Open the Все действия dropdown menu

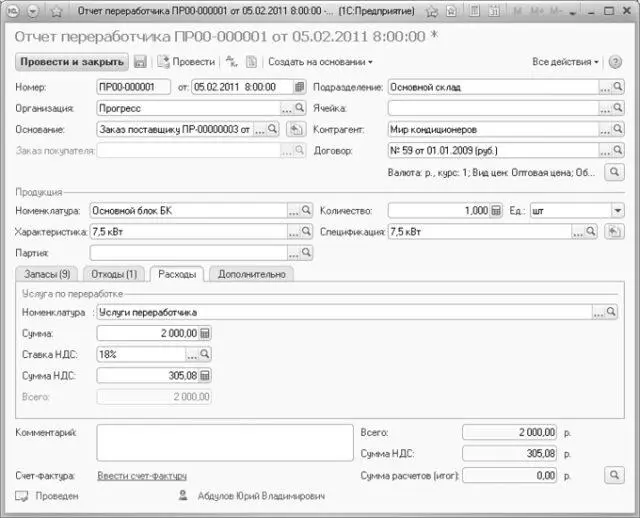click(x=565, y=62)
